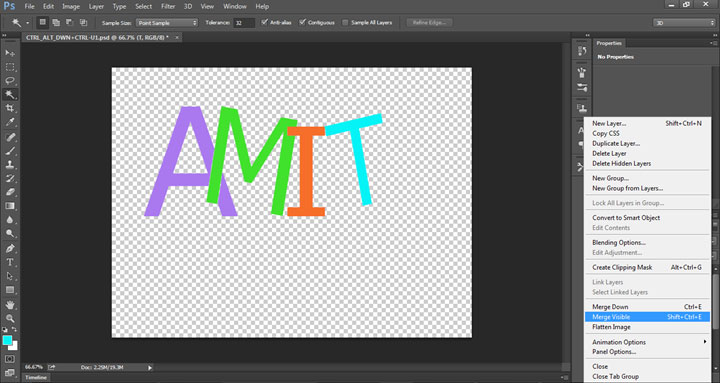Choose Create Clipping Mask entry
This screenshot has width=720, height=383.
pos(647,267)
